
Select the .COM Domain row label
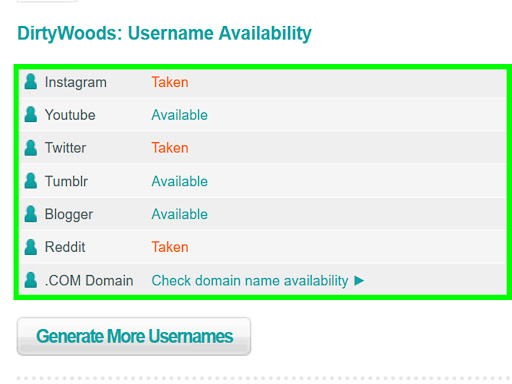pos(89,280)
